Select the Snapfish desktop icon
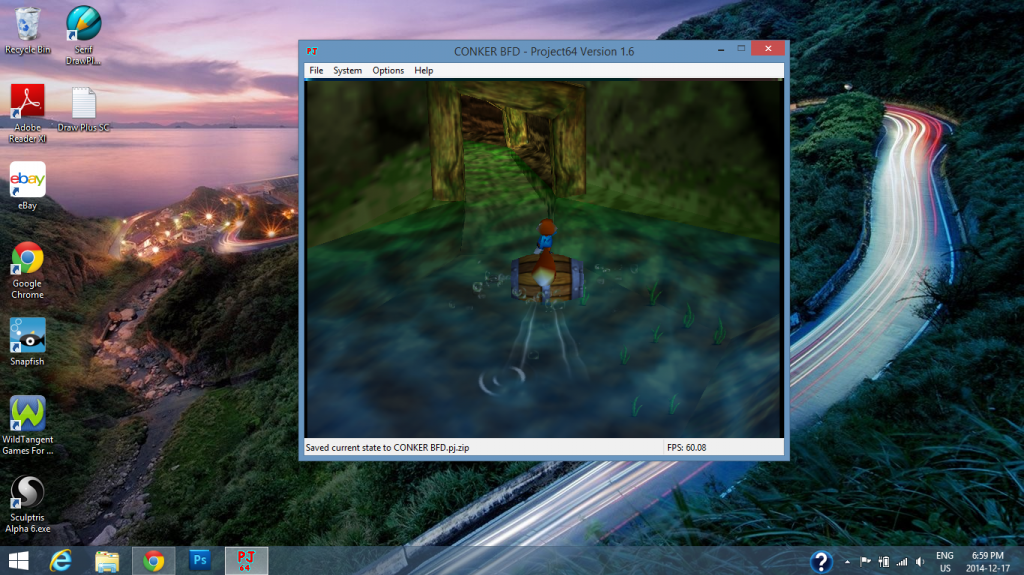Viewport: 1024px width, 575px height. (27, 340)
